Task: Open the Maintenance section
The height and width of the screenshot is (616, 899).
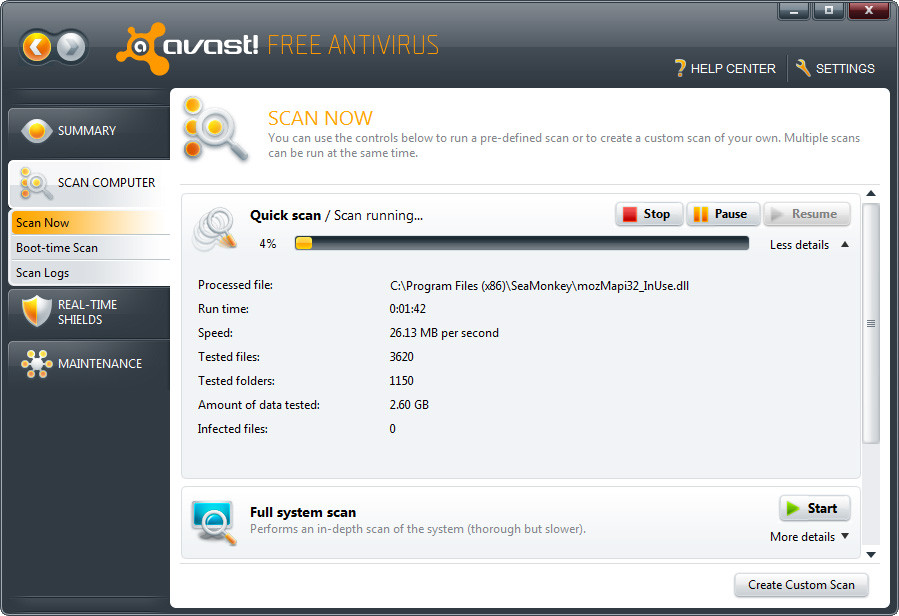Action: pos(89,364)
